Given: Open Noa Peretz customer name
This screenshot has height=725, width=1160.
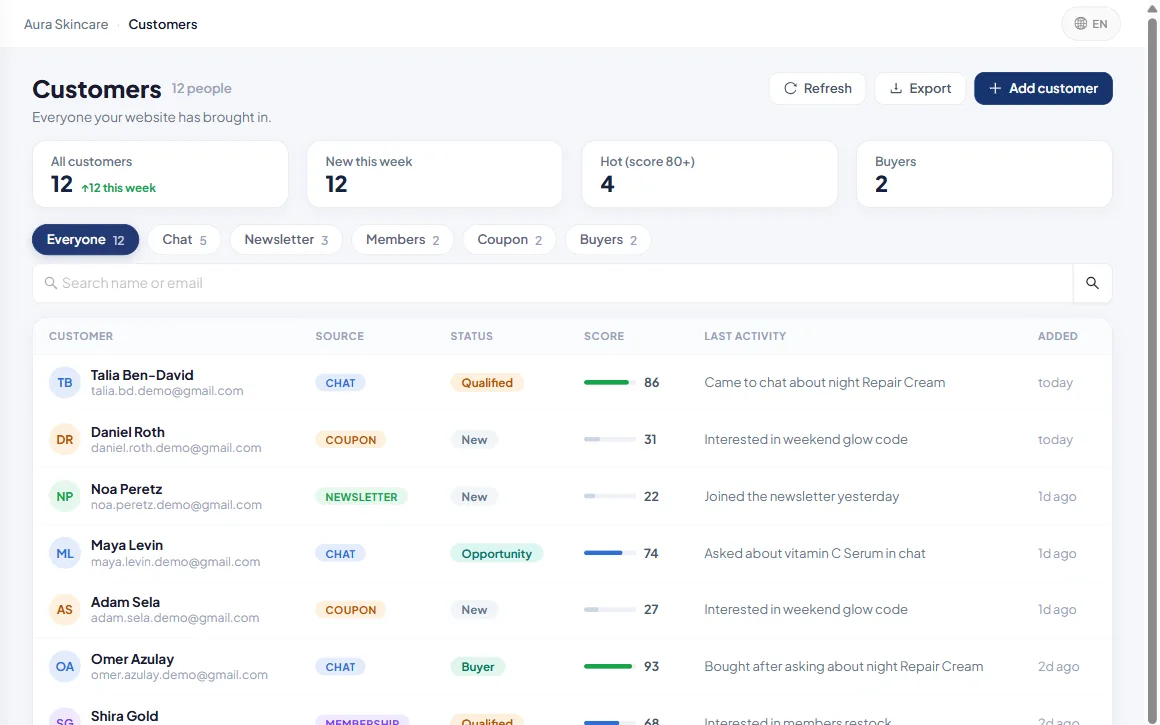Looking at the screenshot, I should tap(127, 489).
